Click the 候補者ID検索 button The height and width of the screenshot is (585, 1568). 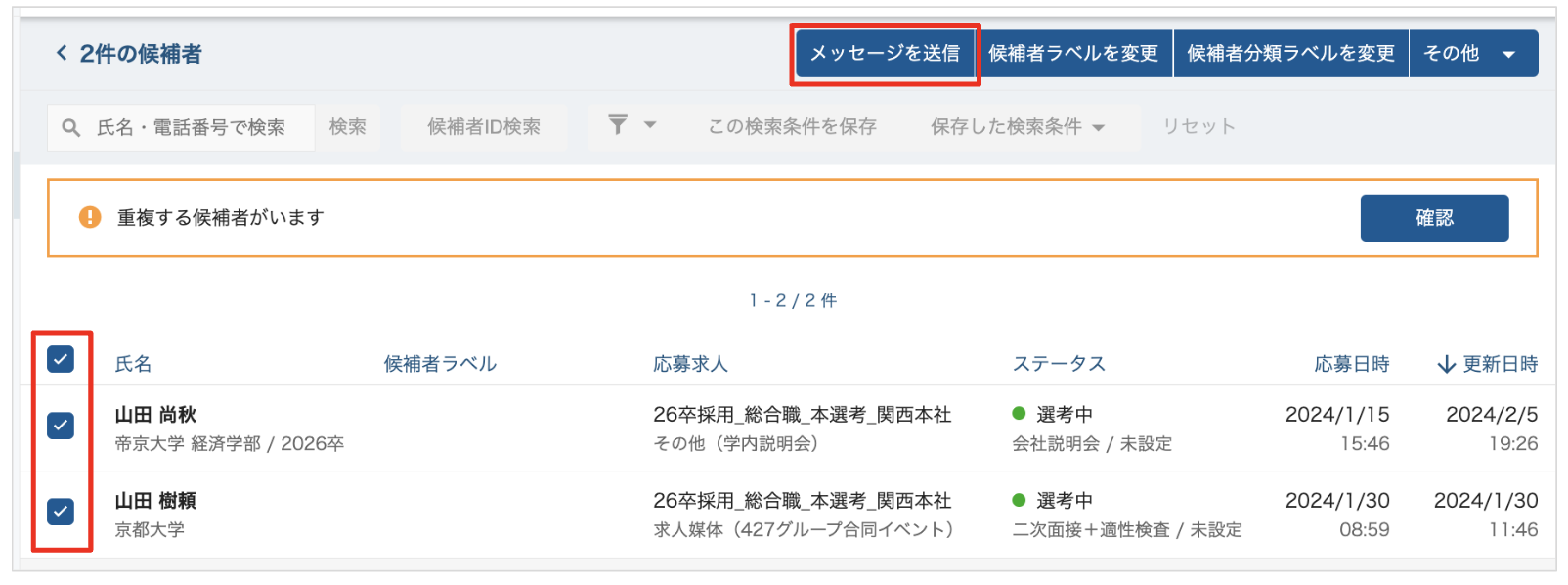(484, 127)
